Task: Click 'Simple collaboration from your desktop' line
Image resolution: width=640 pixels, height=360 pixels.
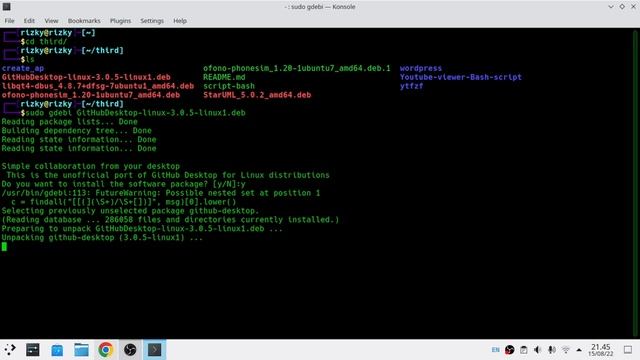Action: coord(91,167)
